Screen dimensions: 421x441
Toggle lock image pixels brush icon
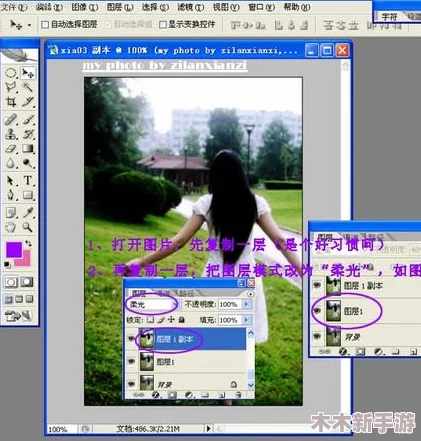161,320
